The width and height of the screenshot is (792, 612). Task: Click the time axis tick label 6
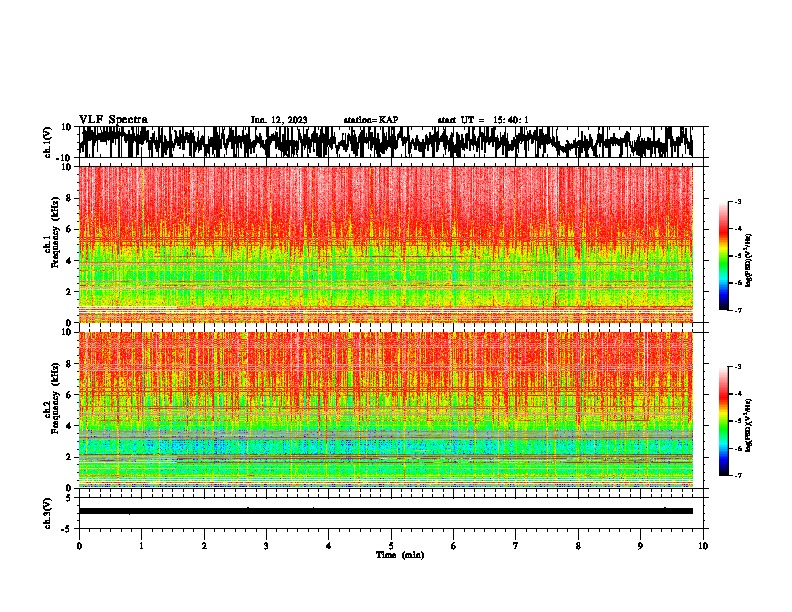(x=454, y=546)
